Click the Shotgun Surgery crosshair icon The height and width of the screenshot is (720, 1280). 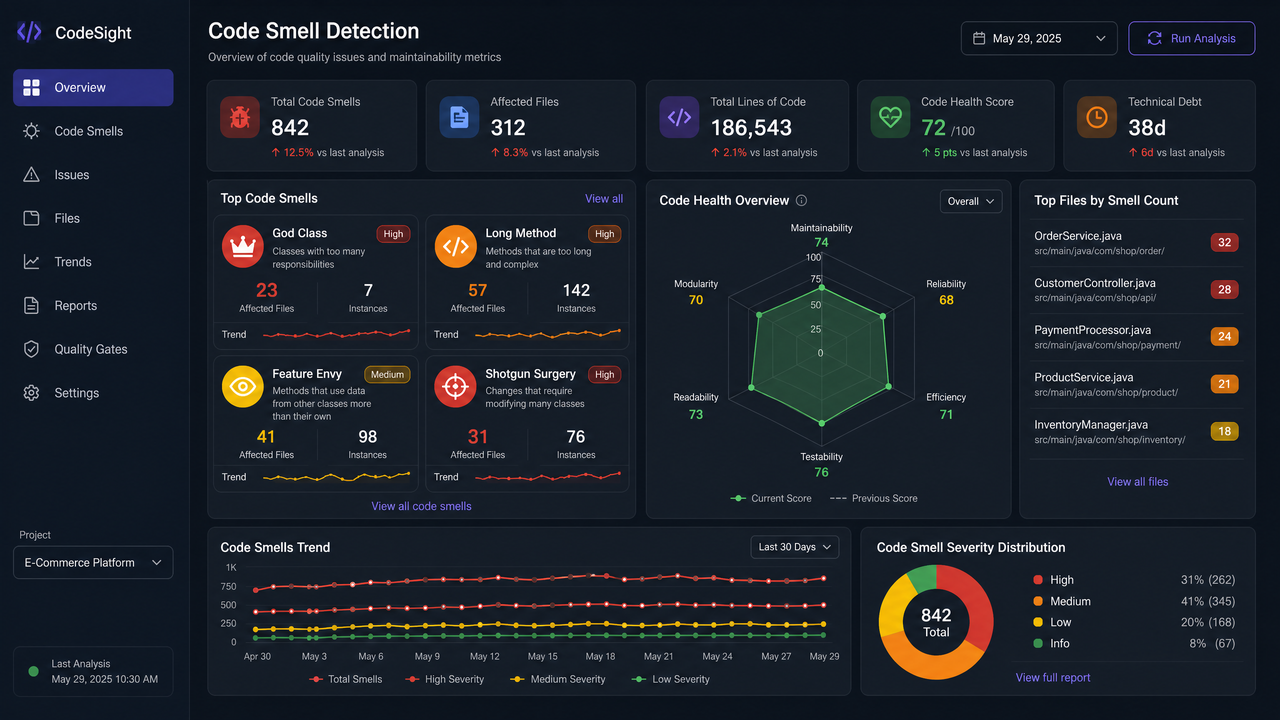pyautogui.click(x=455, y=386)
